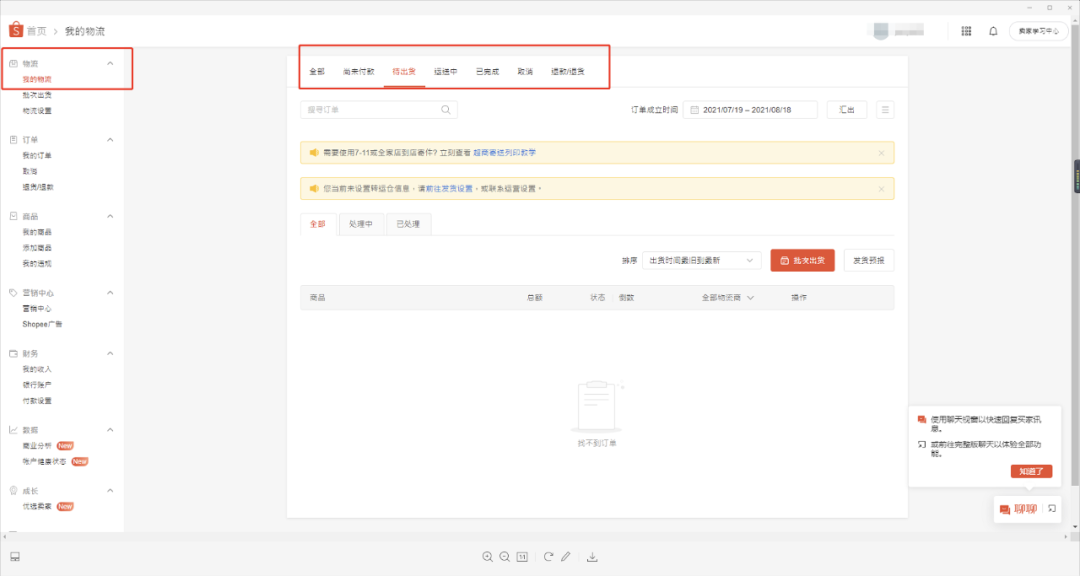
Task: Select the pencil edit icon at the bottom
Action: click(x=567, y=556)
